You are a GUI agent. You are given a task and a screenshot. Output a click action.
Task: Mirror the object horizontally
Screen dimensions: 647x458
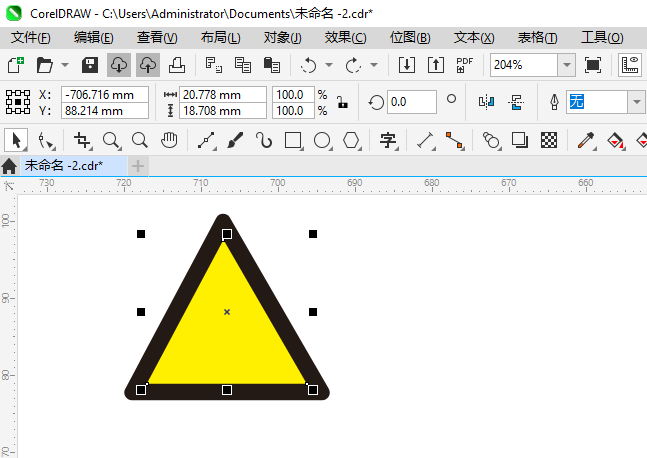click(x=486, y=102)
